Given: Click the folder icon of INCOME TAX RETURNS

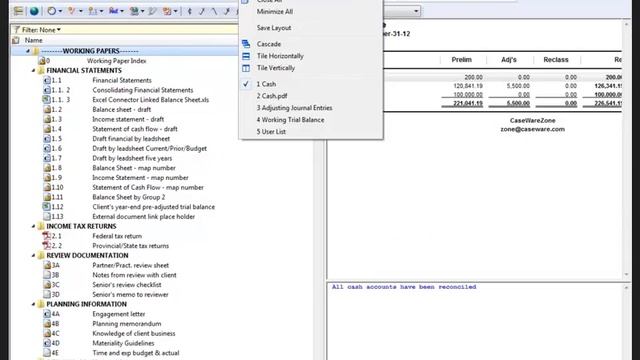Looking at the screenshot, I should point(41,226).
